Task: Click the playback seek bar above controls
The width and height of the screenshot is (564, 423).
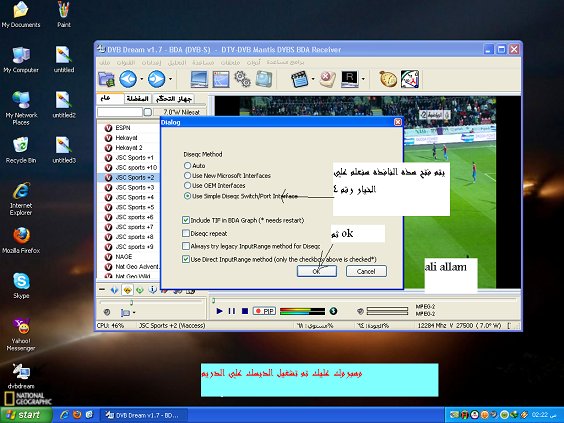Action: point(364,300)
